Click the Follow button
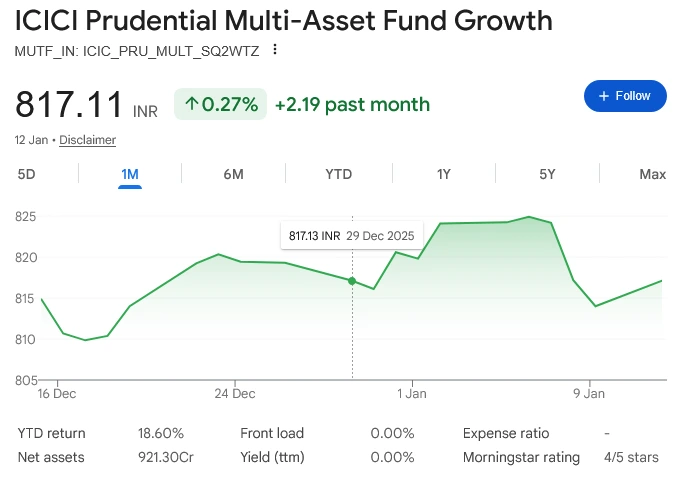Image resolution: width=685 pixels, height=492 pixels. [x=624, y=96]
